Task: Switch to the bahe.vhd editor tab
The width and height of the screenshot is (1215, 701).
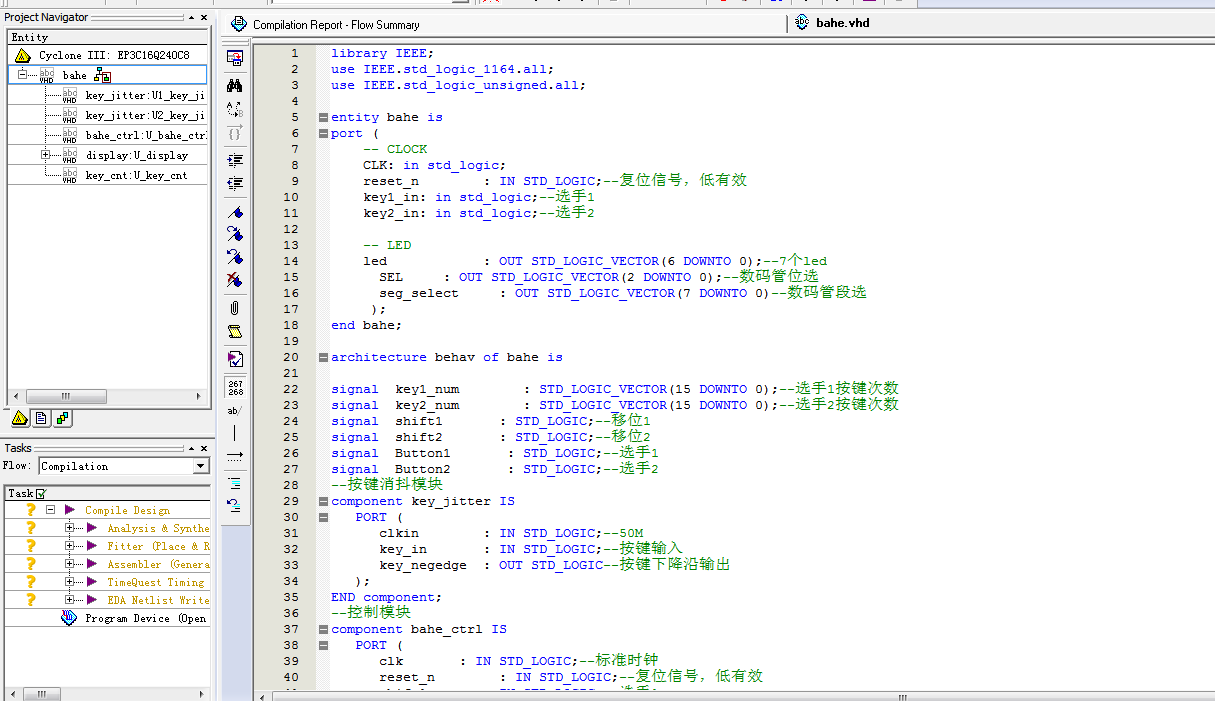Action: click(x=842, y=22)
